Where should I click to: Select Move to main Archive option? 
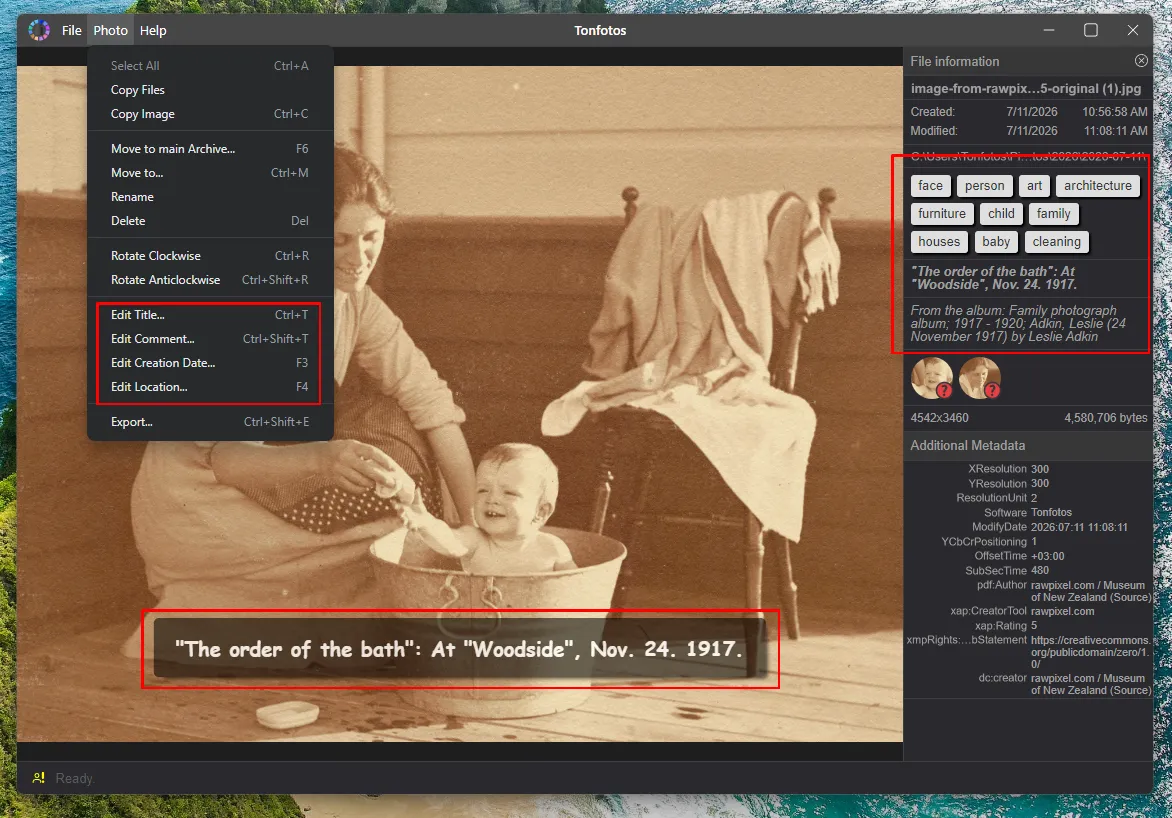(209, 149)
